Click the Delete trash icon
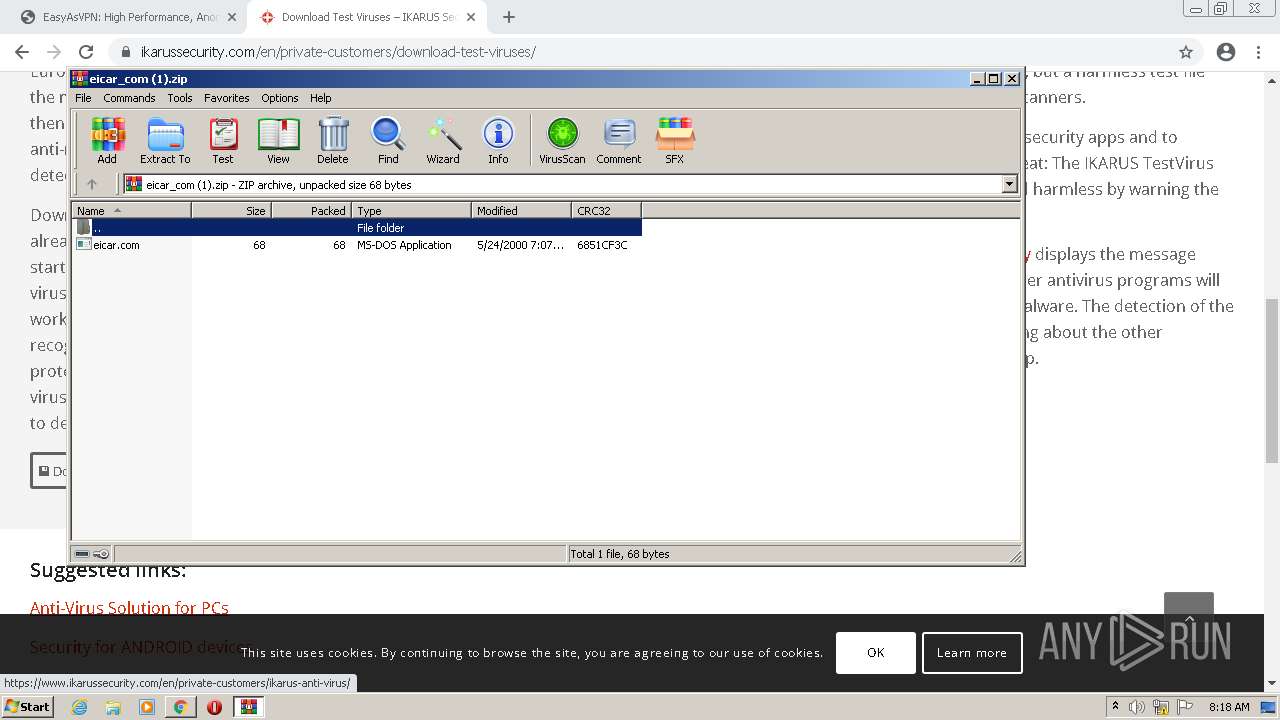1280x720 pixels. (333, 140)
